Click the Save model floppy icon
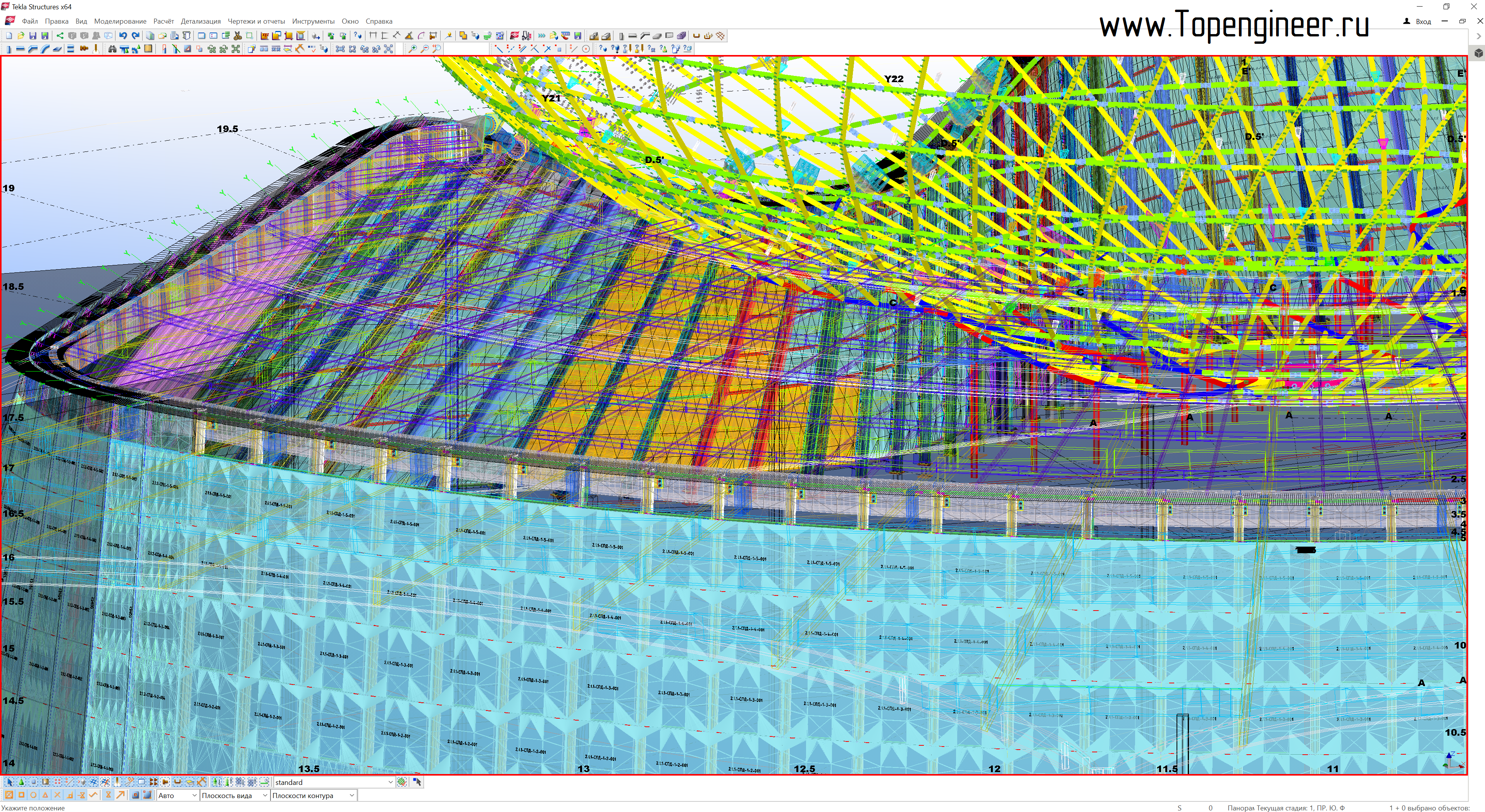The image size is (1485, 812). pos(33,36)
